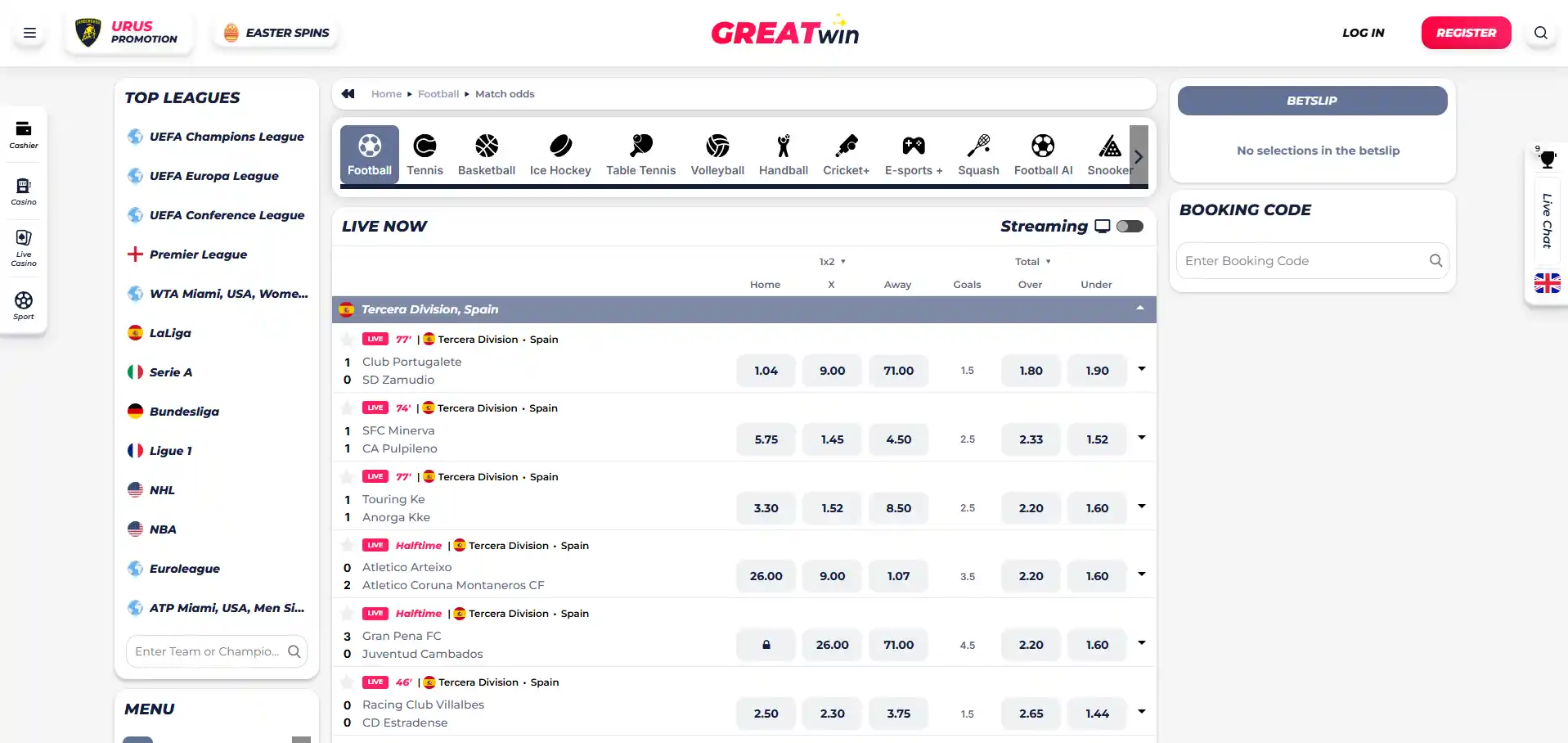Screen dimensions: 1568x743
Task: Click the booking code search icon
Action: tap(1435, 260)
